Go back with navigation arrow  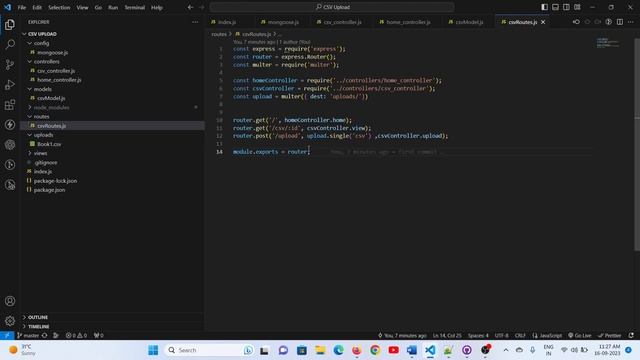point(190,7)
